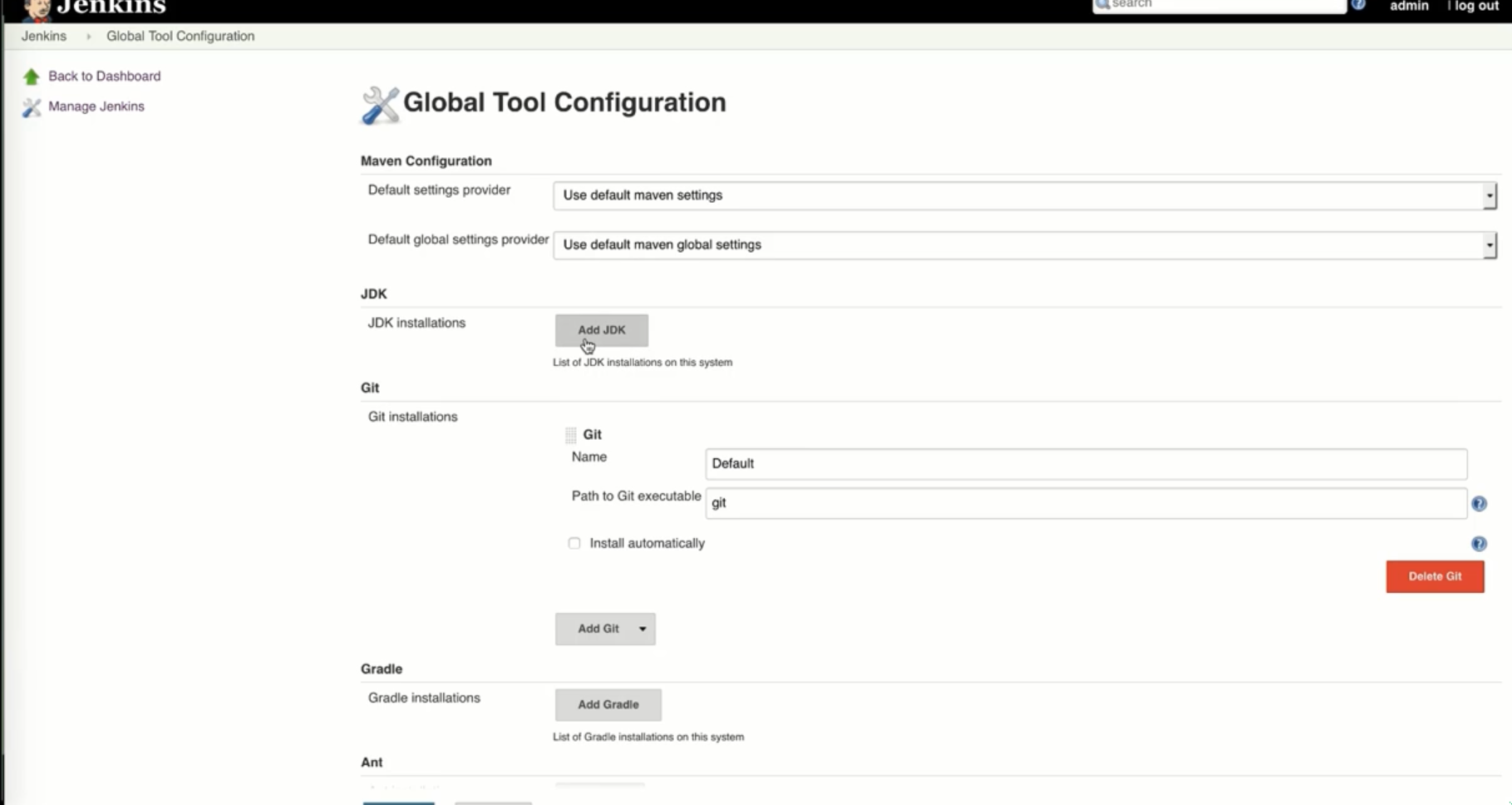
Task: Click the Gradle installations label
Action: point(424,698)
